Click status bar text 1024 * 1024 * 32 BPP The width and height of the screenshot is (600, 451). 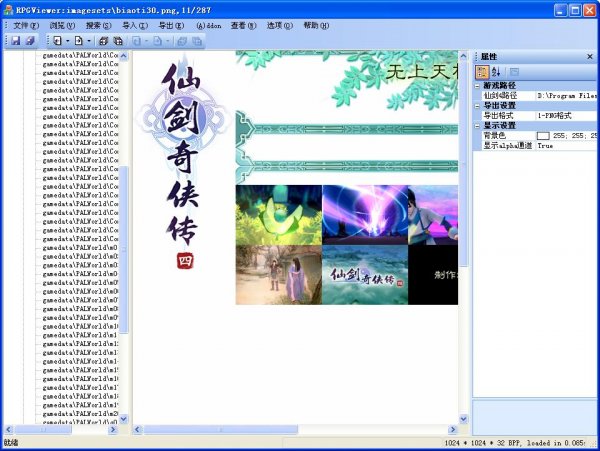[484, 443]
